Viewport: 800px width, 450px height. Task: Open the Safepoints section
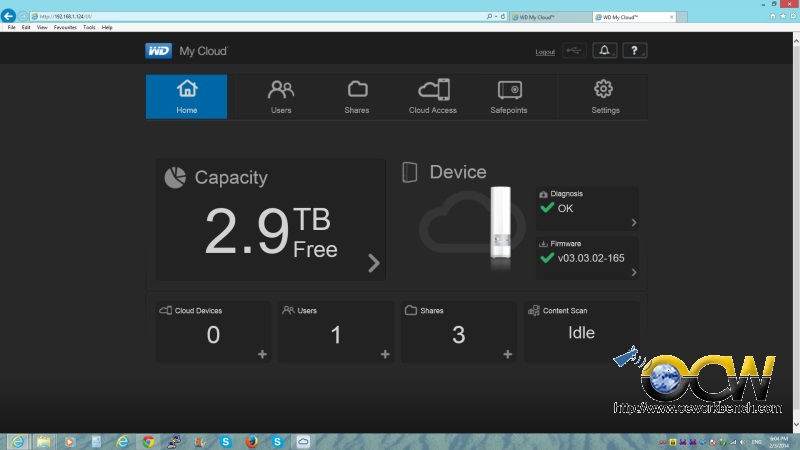[509, 97]
